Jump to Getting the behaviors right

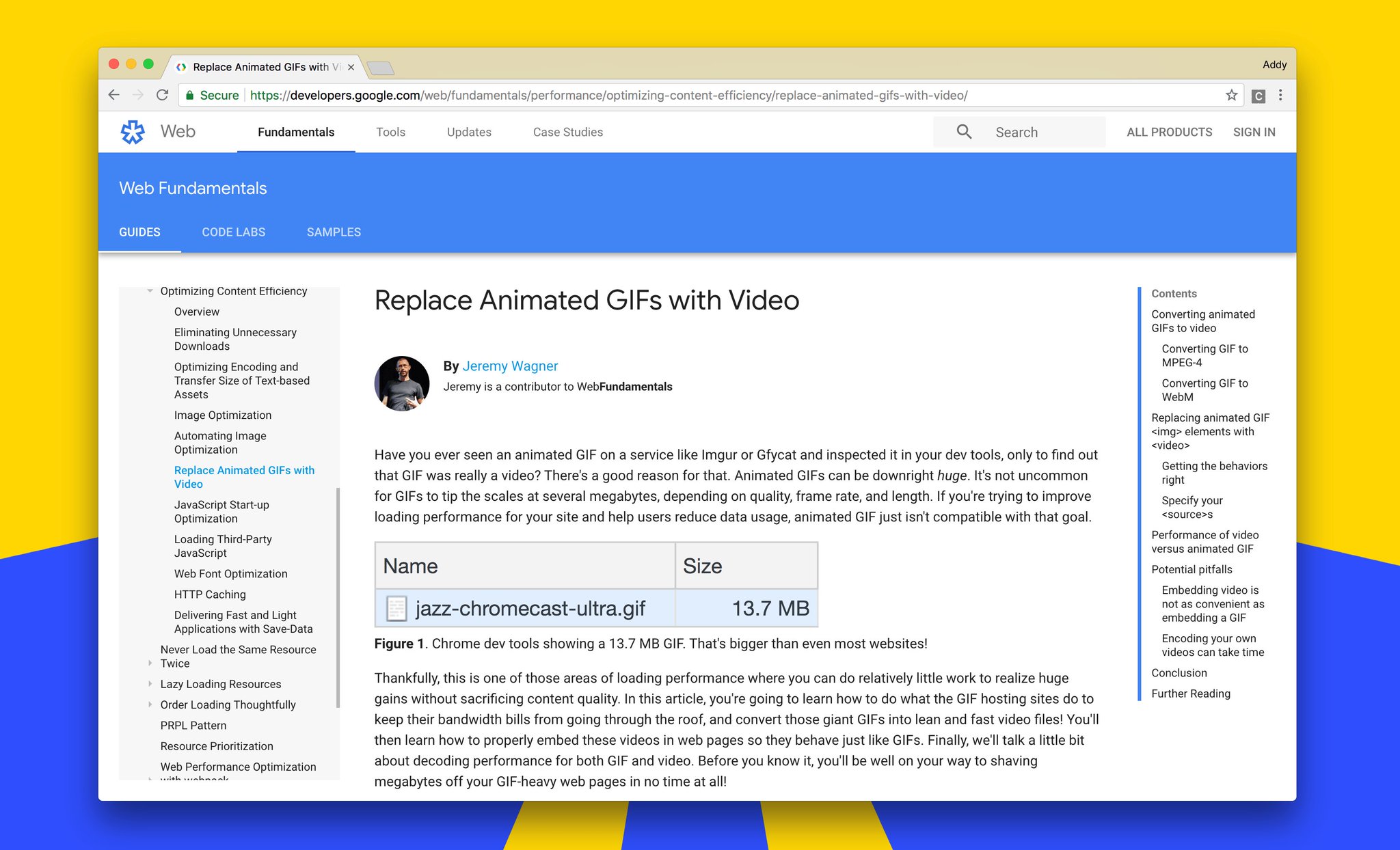[1214, 472]
